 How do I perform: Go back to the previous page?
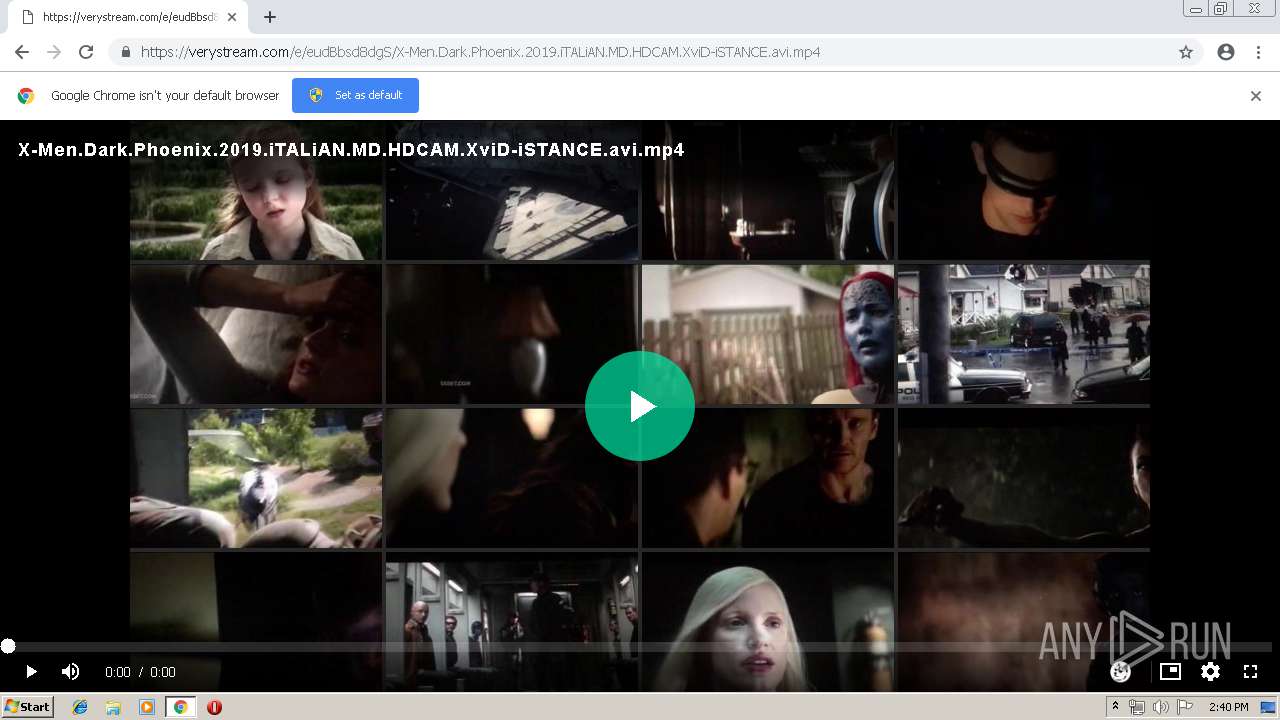(22, 52)
